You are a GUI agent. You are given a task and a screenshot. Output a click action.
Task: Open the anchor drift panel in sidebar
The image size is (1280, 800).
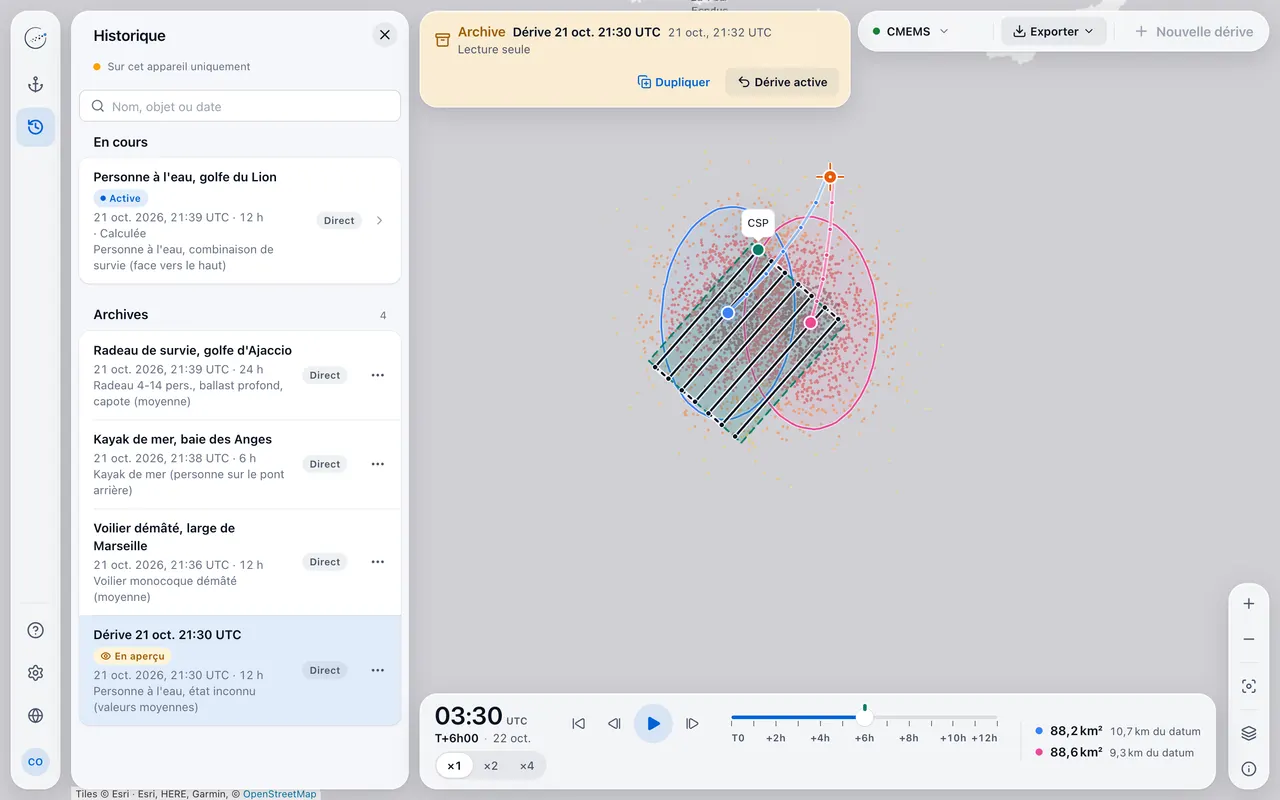click(35, 85)
